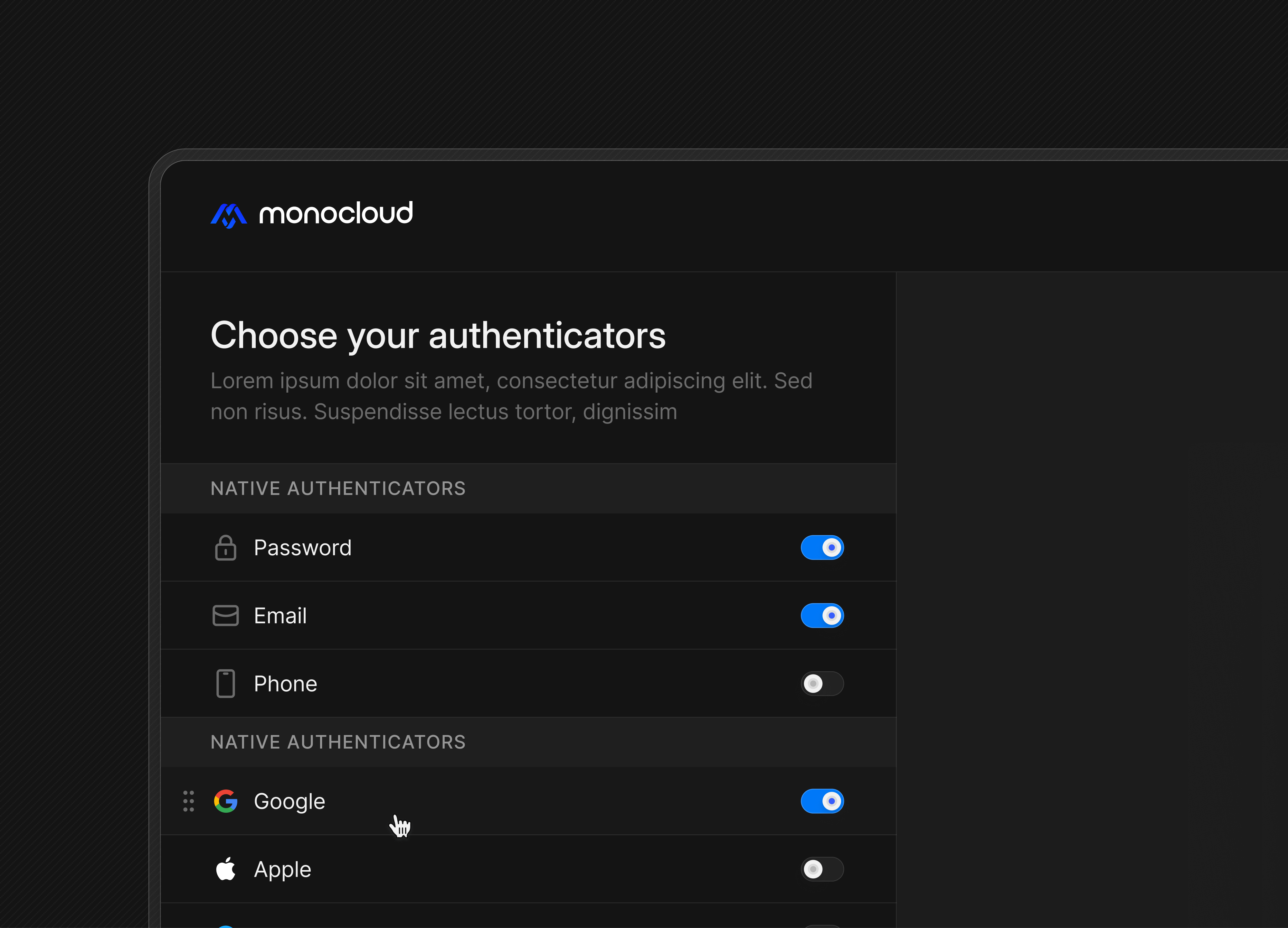Click the Apple logo icon
The width and height of the screenshot is (1288, 928).
click(225, 869)
